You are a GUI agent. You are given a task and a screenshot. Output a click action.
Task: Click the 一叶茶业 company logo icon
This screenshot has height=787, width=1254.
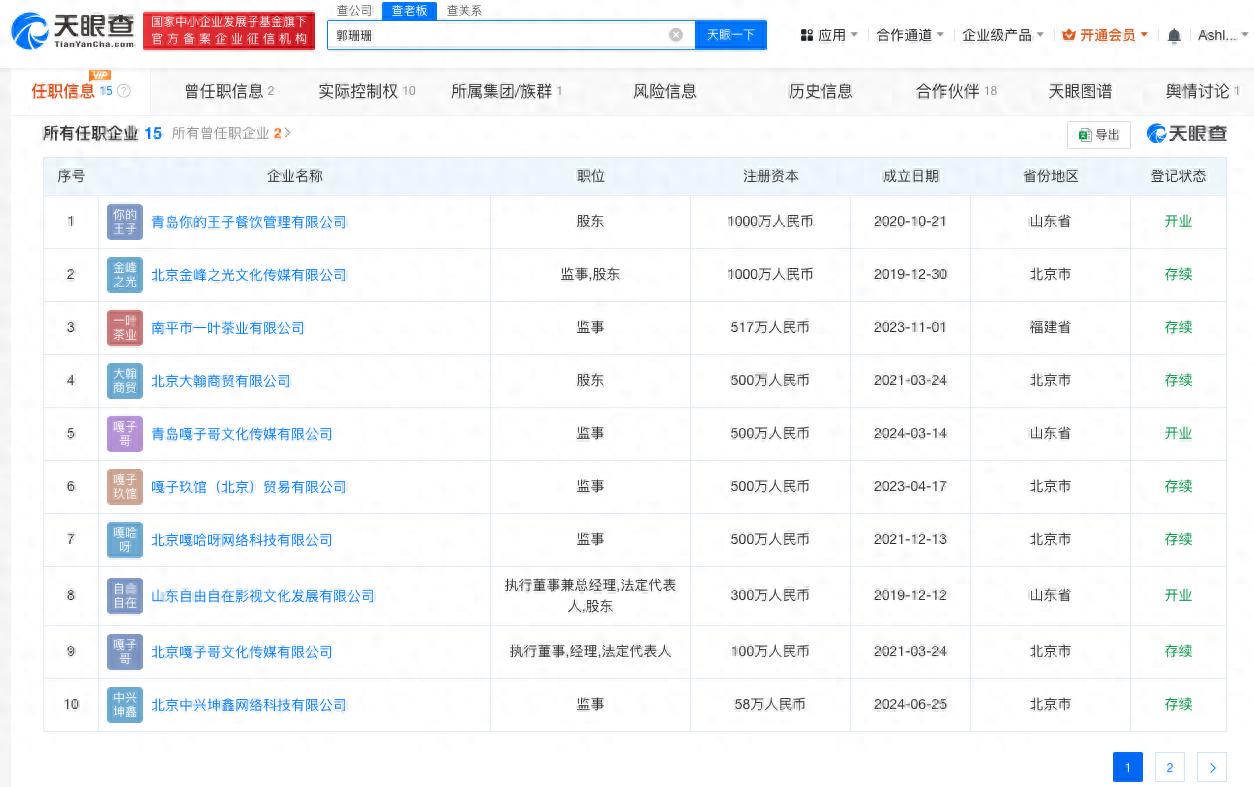pos(125,328)
